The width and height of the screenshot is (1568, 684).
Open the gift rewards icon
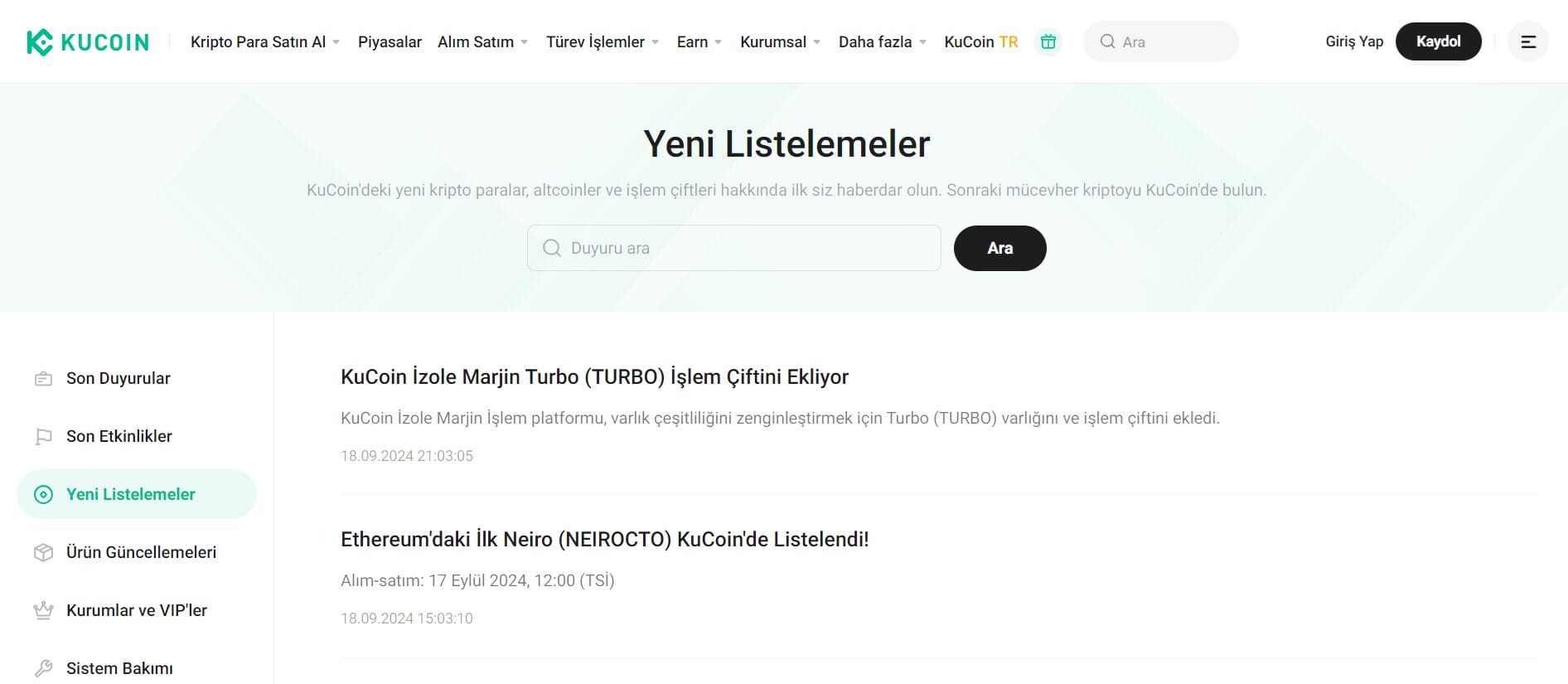tap(1048, 41)
